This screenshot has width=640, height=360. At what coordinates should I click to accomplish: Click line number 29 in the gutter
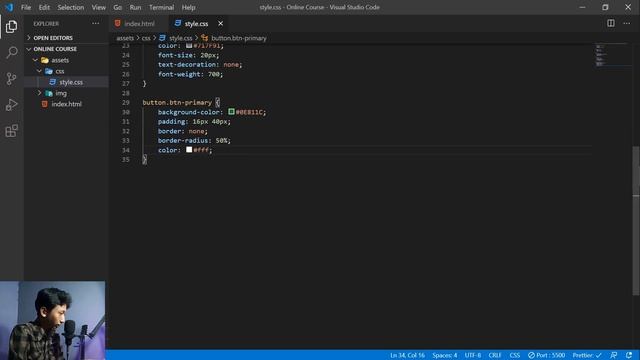[x=125, y=102]
